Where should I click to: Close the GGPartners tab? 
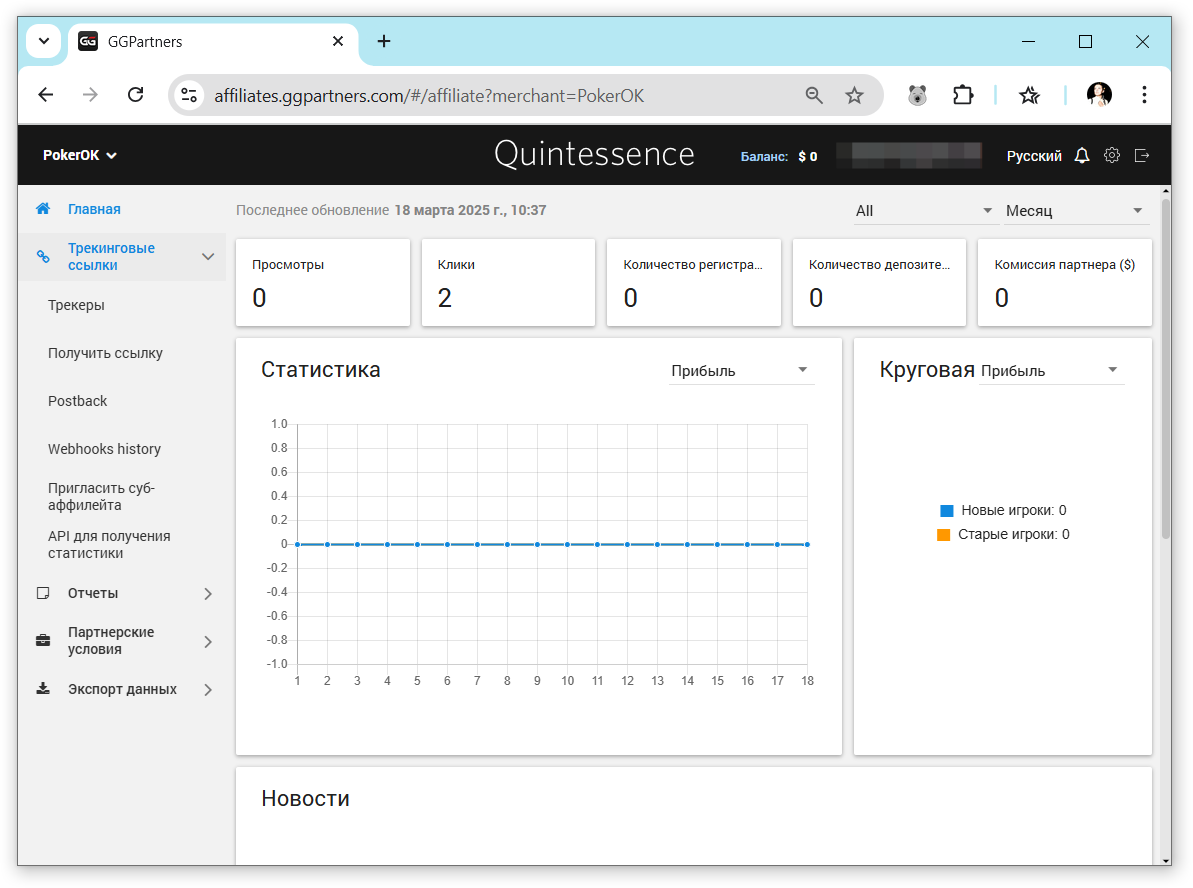[338, 41]
